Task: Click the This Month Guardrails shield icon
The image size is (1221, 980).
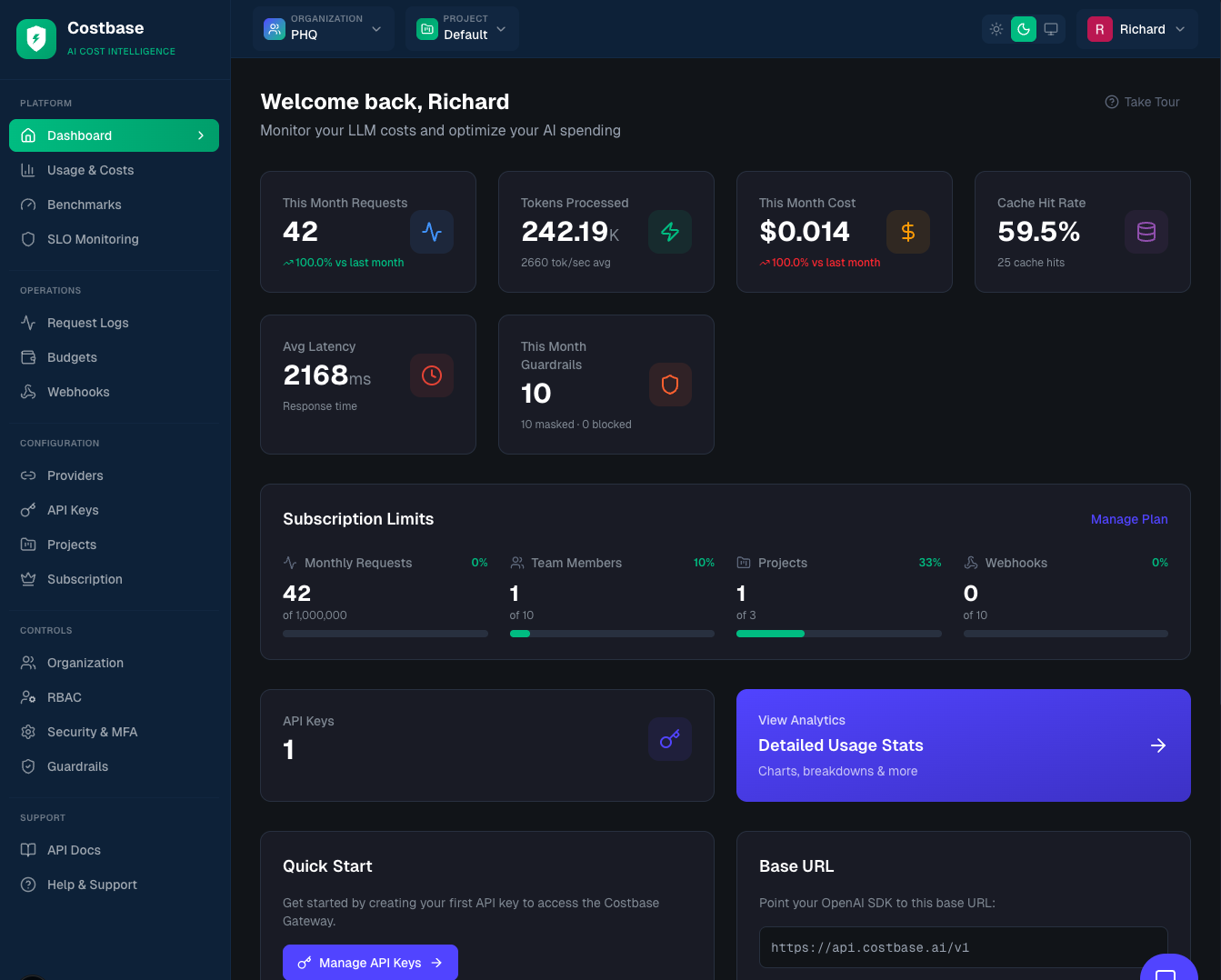Action: point(670,385)
